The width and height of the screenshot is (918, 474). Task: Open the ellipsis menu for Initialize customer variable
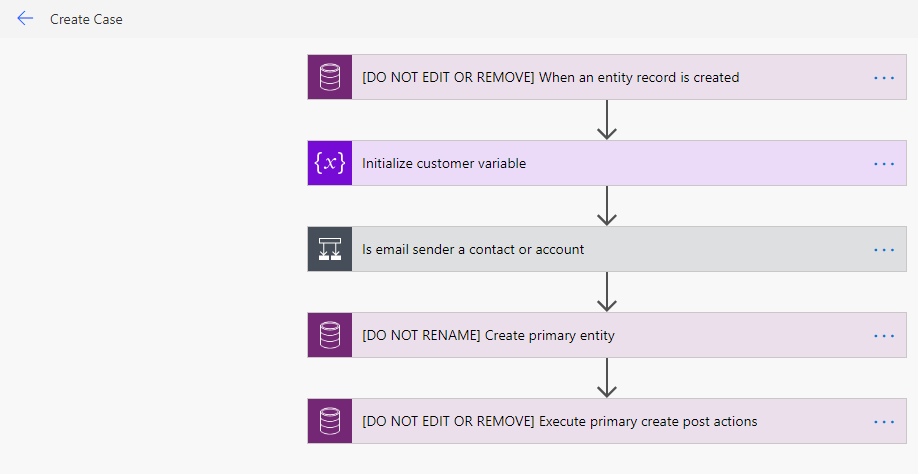[883, 163]
